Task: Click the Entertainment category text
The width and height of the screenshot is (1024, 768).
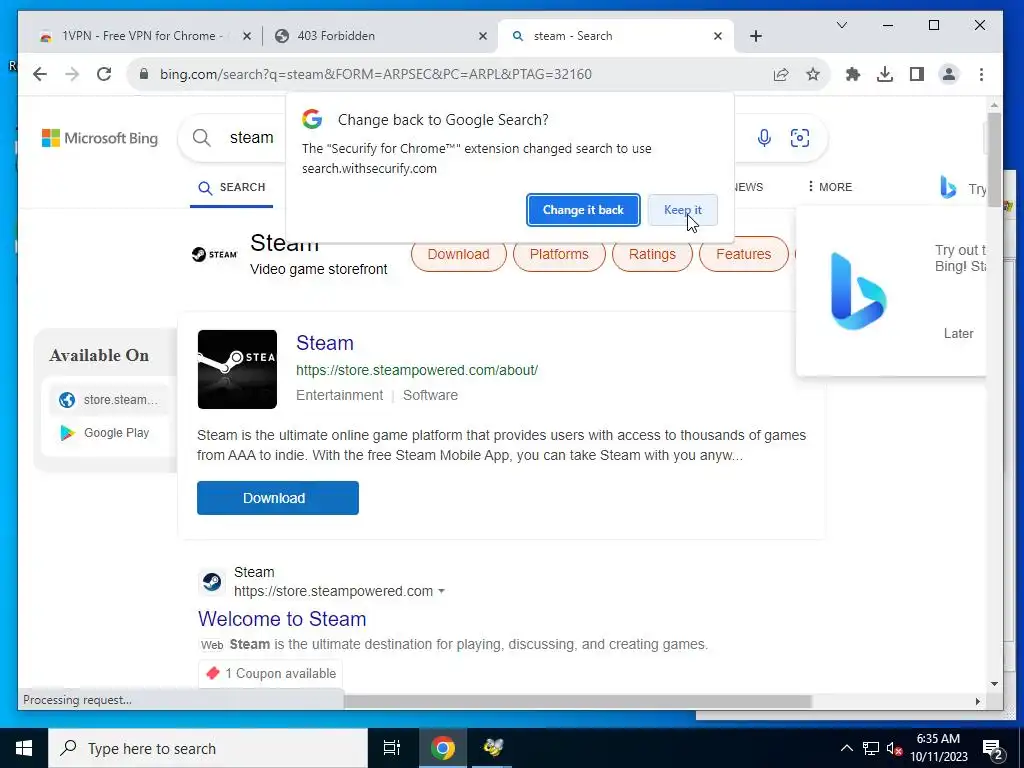Action: 340,395
